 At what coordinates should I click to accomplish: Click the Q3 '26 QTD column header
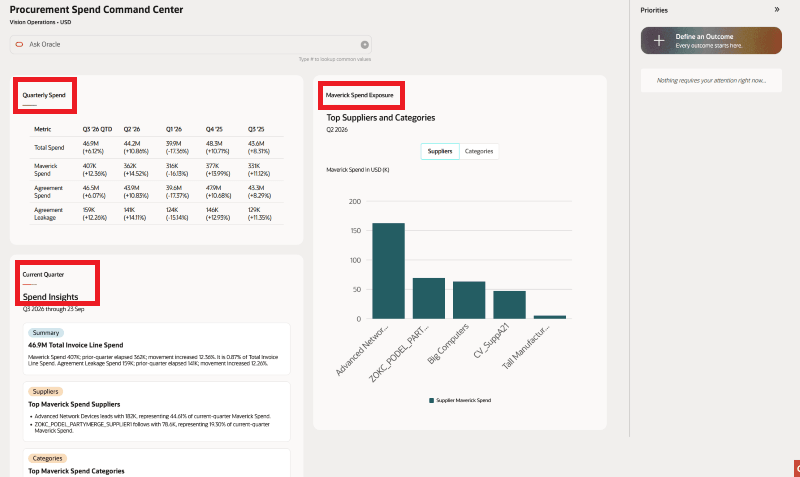point(97,130)
